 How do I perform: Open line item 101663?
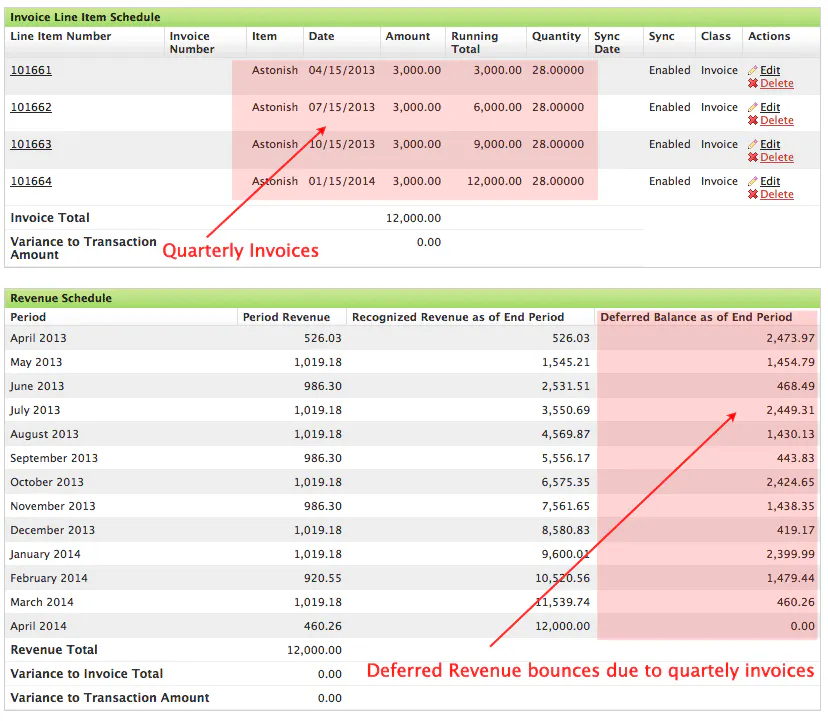(31, 144)
